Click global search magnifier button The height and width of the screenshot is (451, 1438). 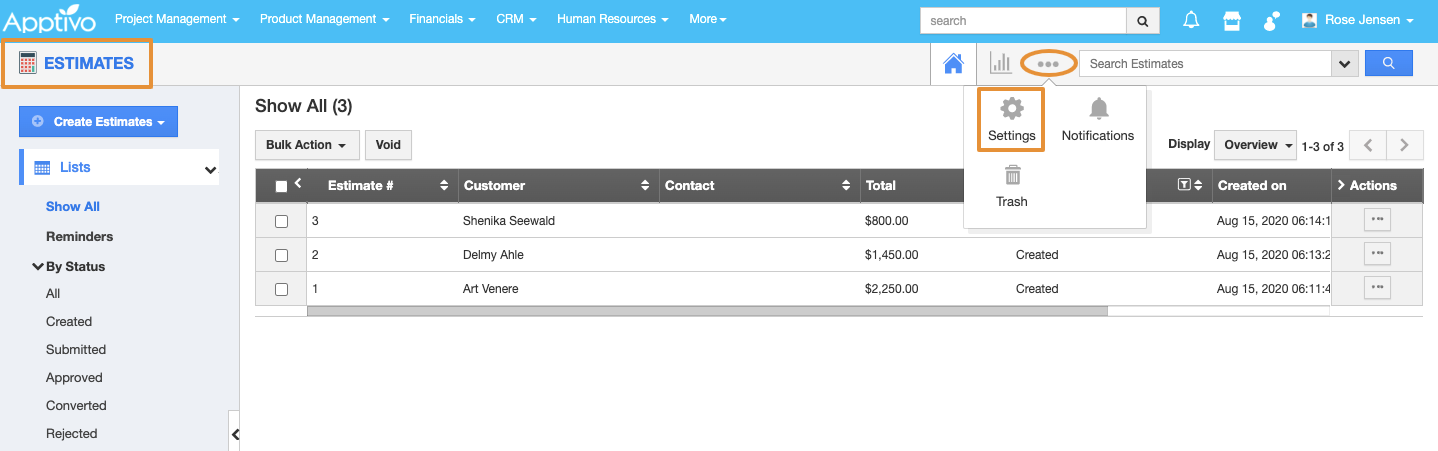pos(1142,20)
